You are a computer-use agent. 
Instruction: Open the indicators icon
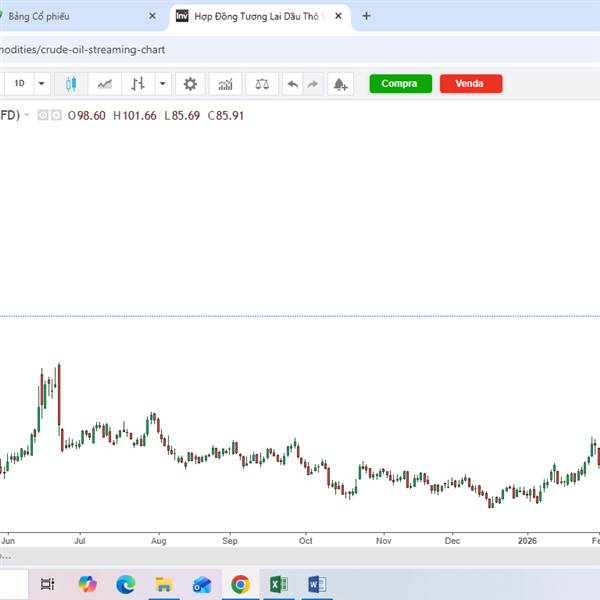pyautogui.click(x=225, y=83)
